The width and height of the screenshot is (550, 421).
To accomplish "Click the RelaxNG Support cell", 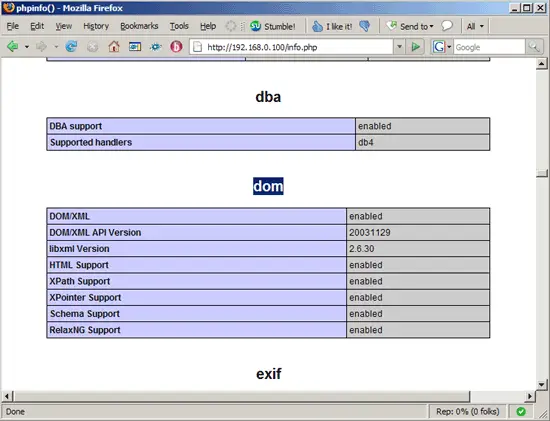I will (x=196, y=330).
